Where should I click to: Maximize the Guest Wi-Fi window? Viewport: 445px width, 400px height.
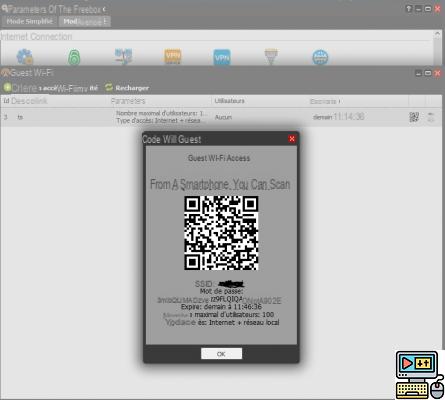428,73
